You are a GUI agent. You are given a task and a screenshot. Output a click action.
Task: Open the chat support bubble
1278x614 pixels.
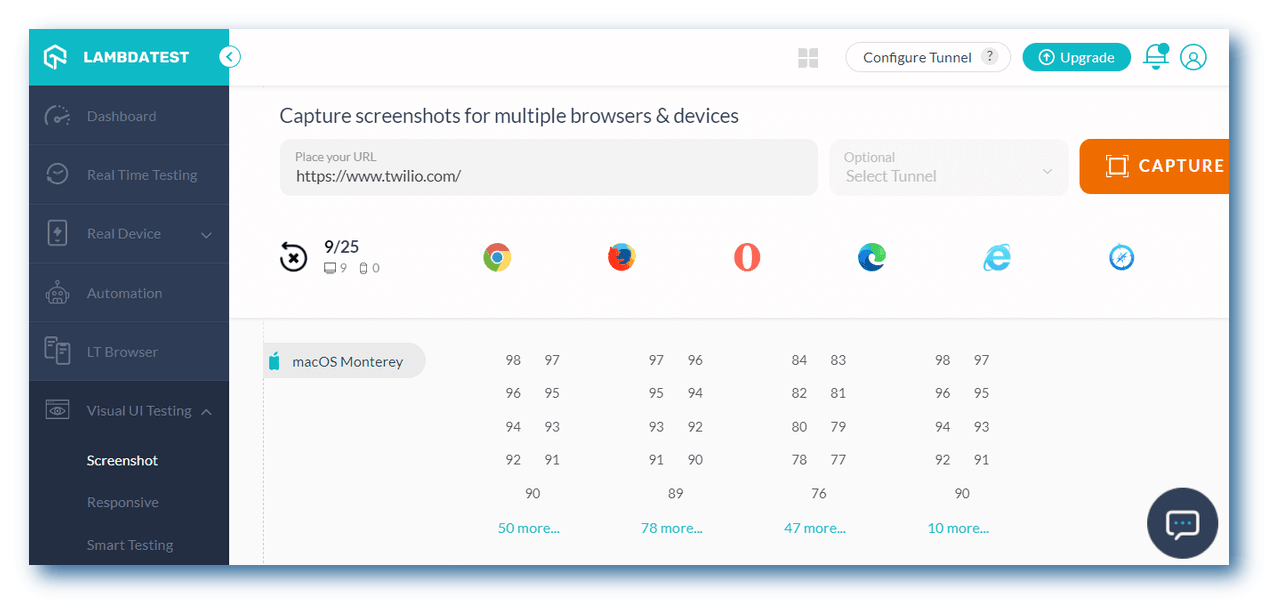click(x=1182, y=523)
